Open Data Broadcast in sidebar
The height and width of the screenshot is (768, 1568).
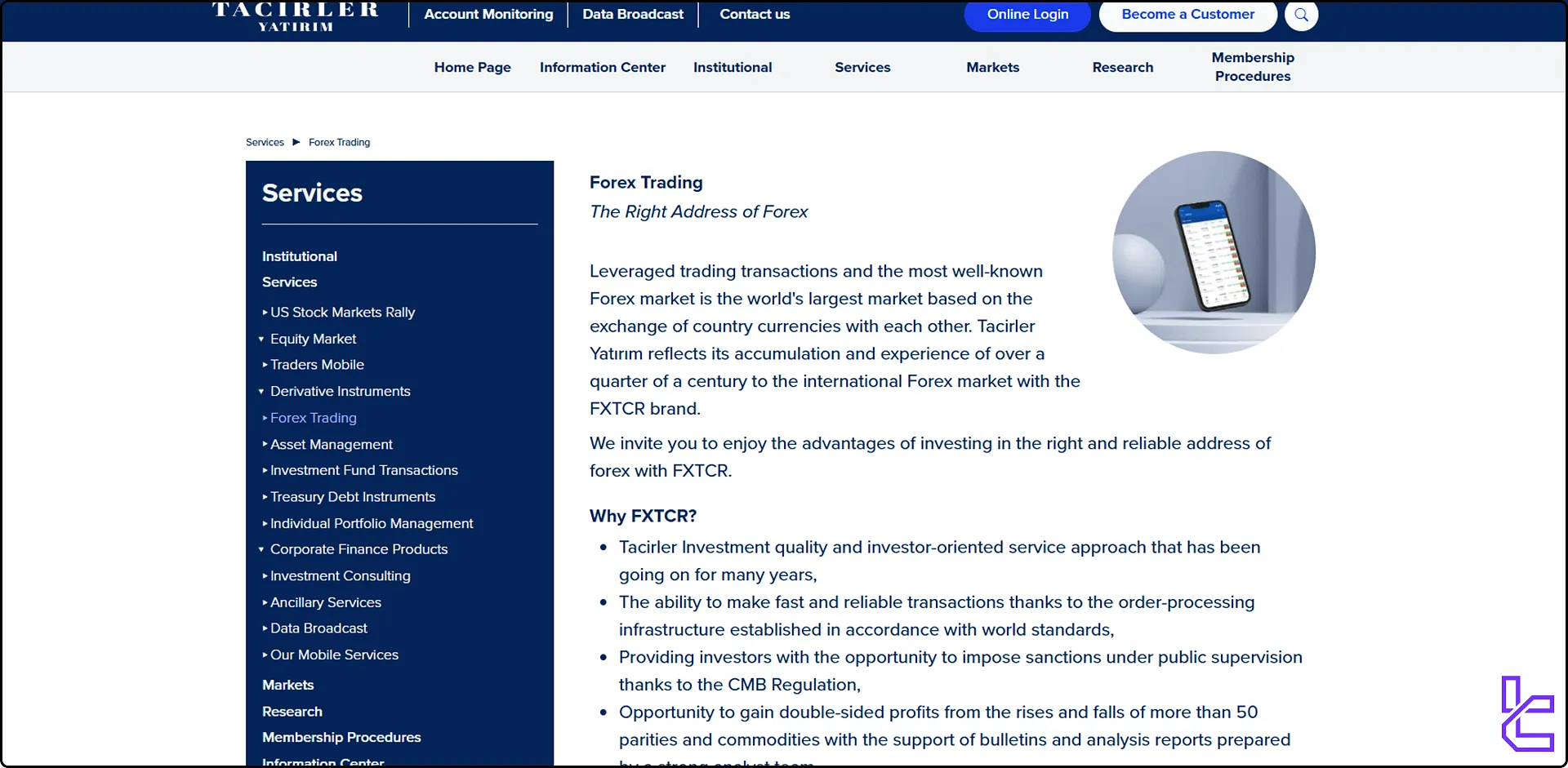(x=318, y=628)
